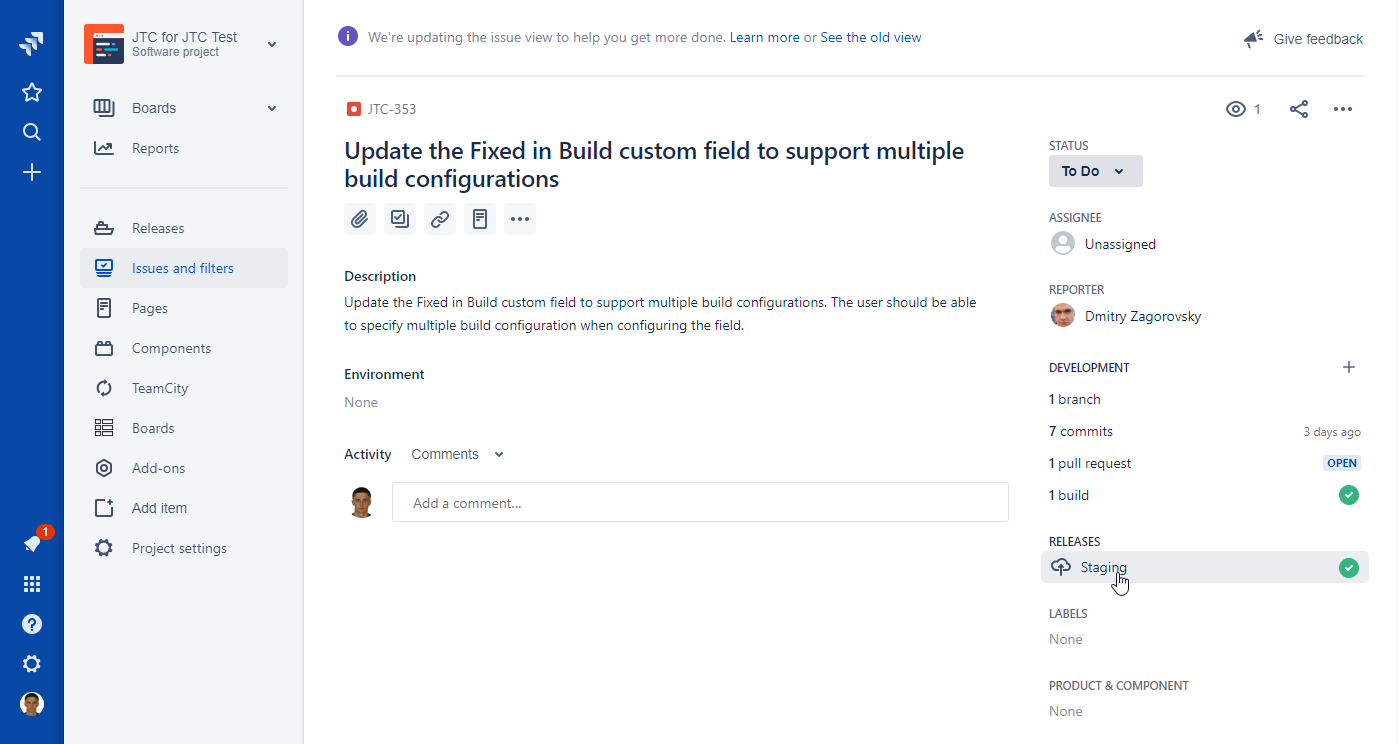Go to the Releases sidebar item

pyautogui.click(x=158, y=228)
